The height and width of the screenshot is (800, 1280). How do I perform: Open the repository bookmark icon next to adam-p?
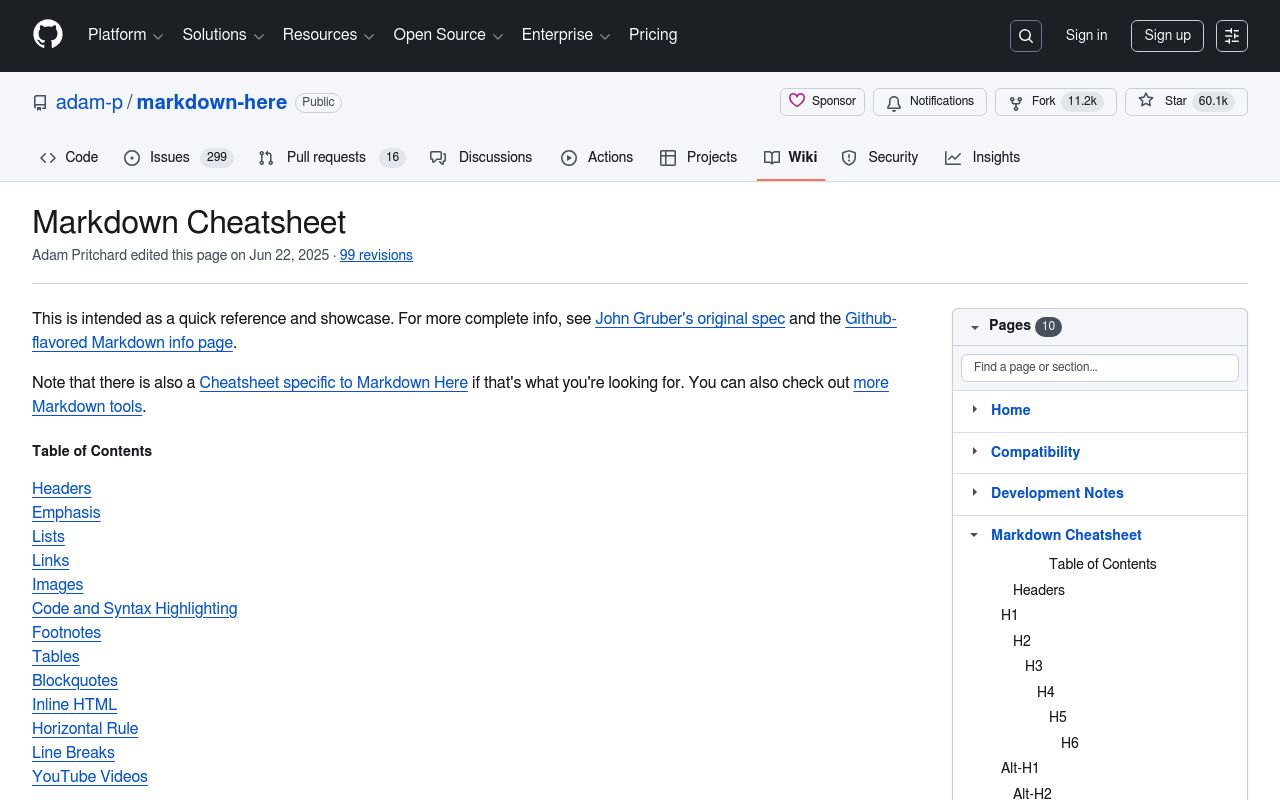[x=39, y=102]
